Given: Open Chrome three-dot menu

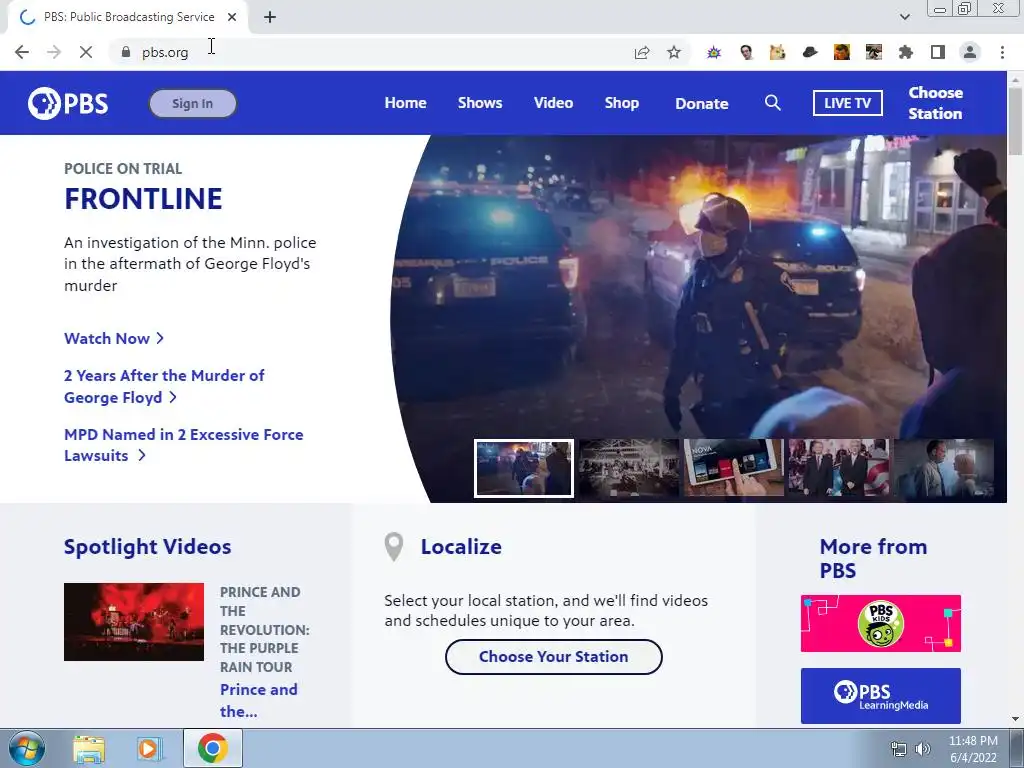Looking at the screenshot, I should (1002, 52).
